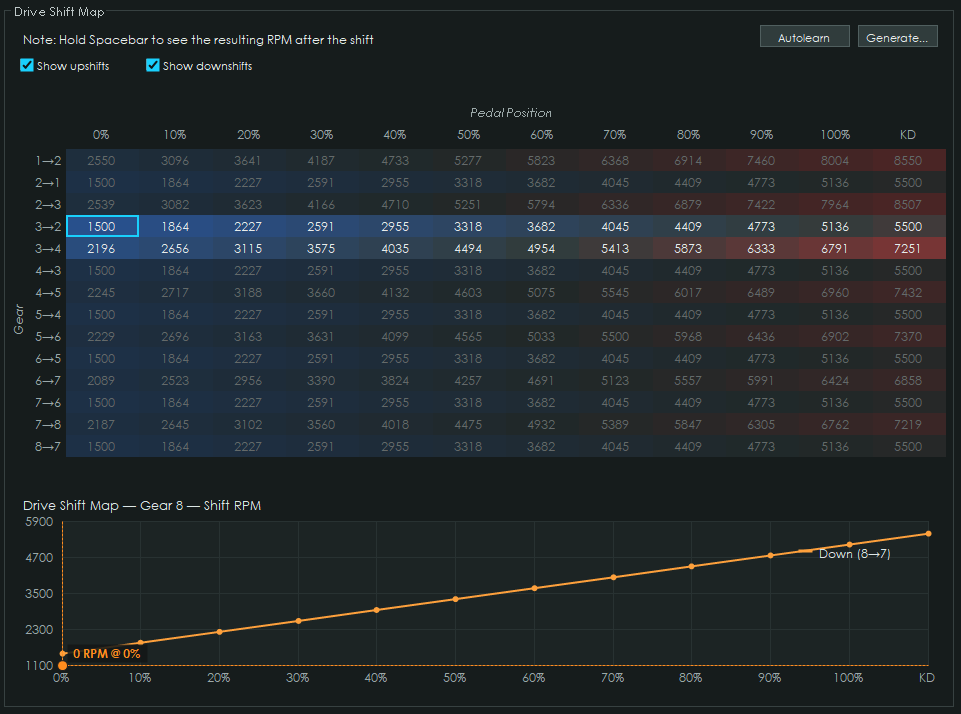Select the 10% pedal position column header
The height and width of the screenshot is (714, 961).
(x=175, y=135)
